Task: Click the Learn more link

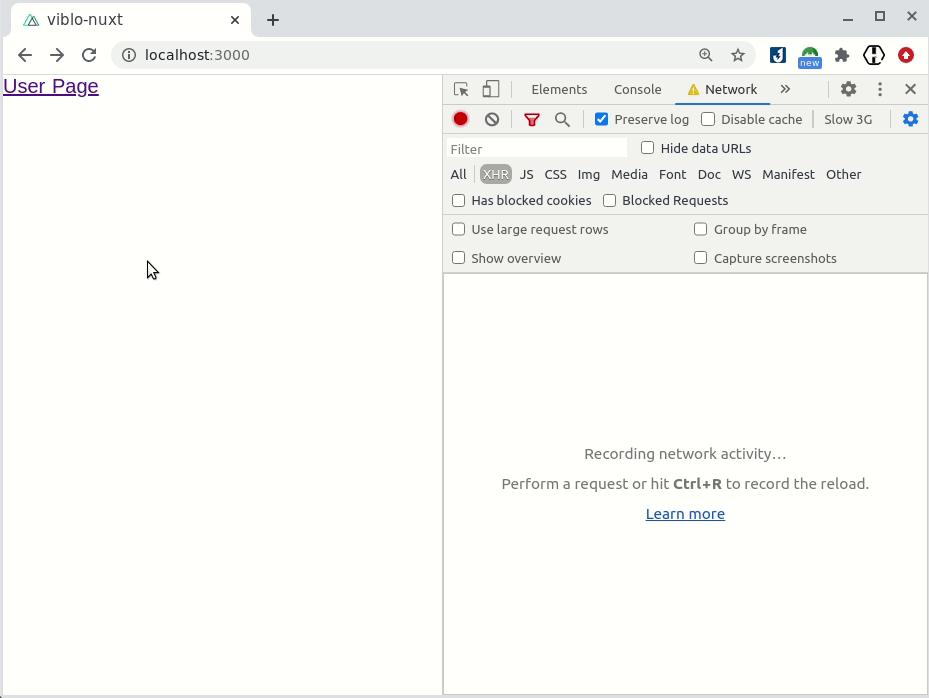Action: pyautogui.click(x=685, y=513)
